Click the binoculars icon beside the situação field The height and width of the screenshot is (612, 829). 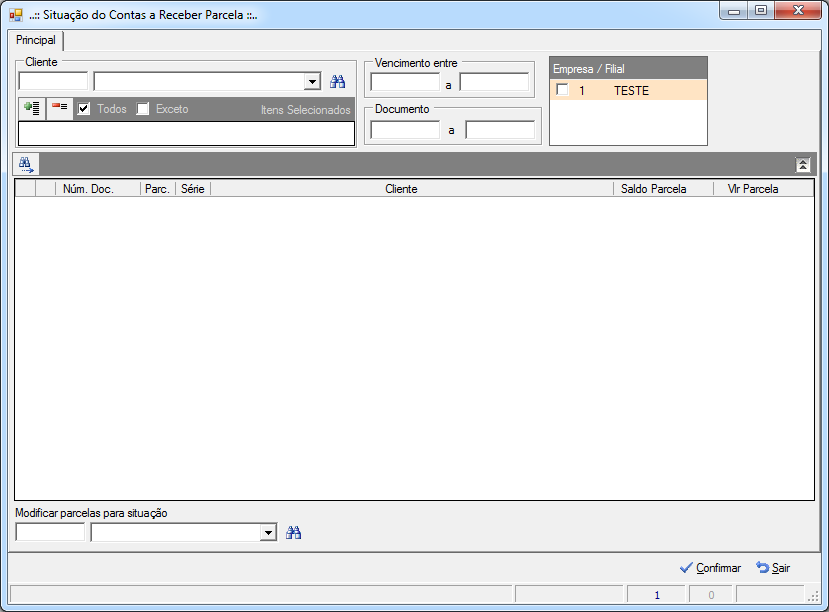pos(293,533)
